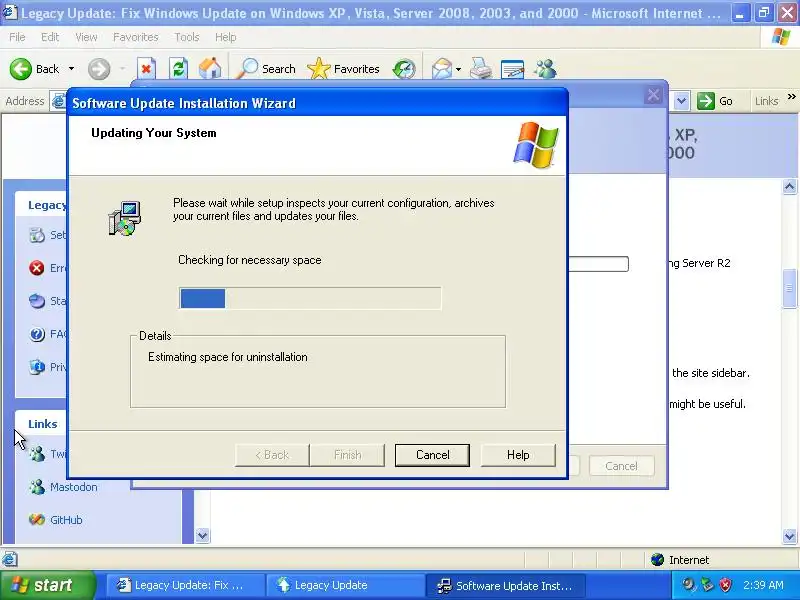Viewport: 800px width, 600px height.
Task: Open the Help menu
Action: [x=225, y=37]
